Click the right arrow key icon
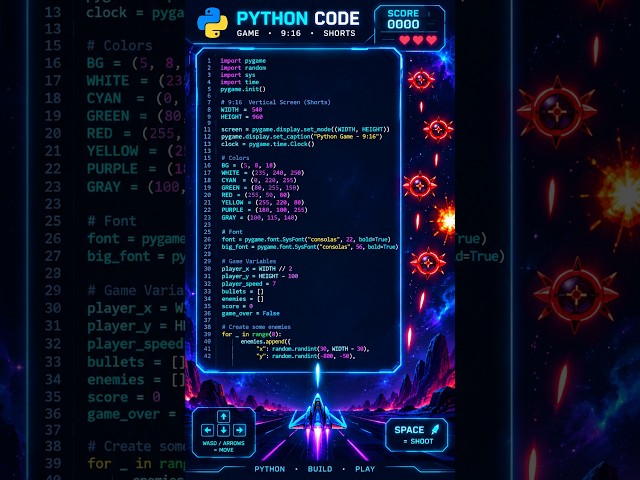The width and height of the screenshot is (640, 480). pos(239,430)
